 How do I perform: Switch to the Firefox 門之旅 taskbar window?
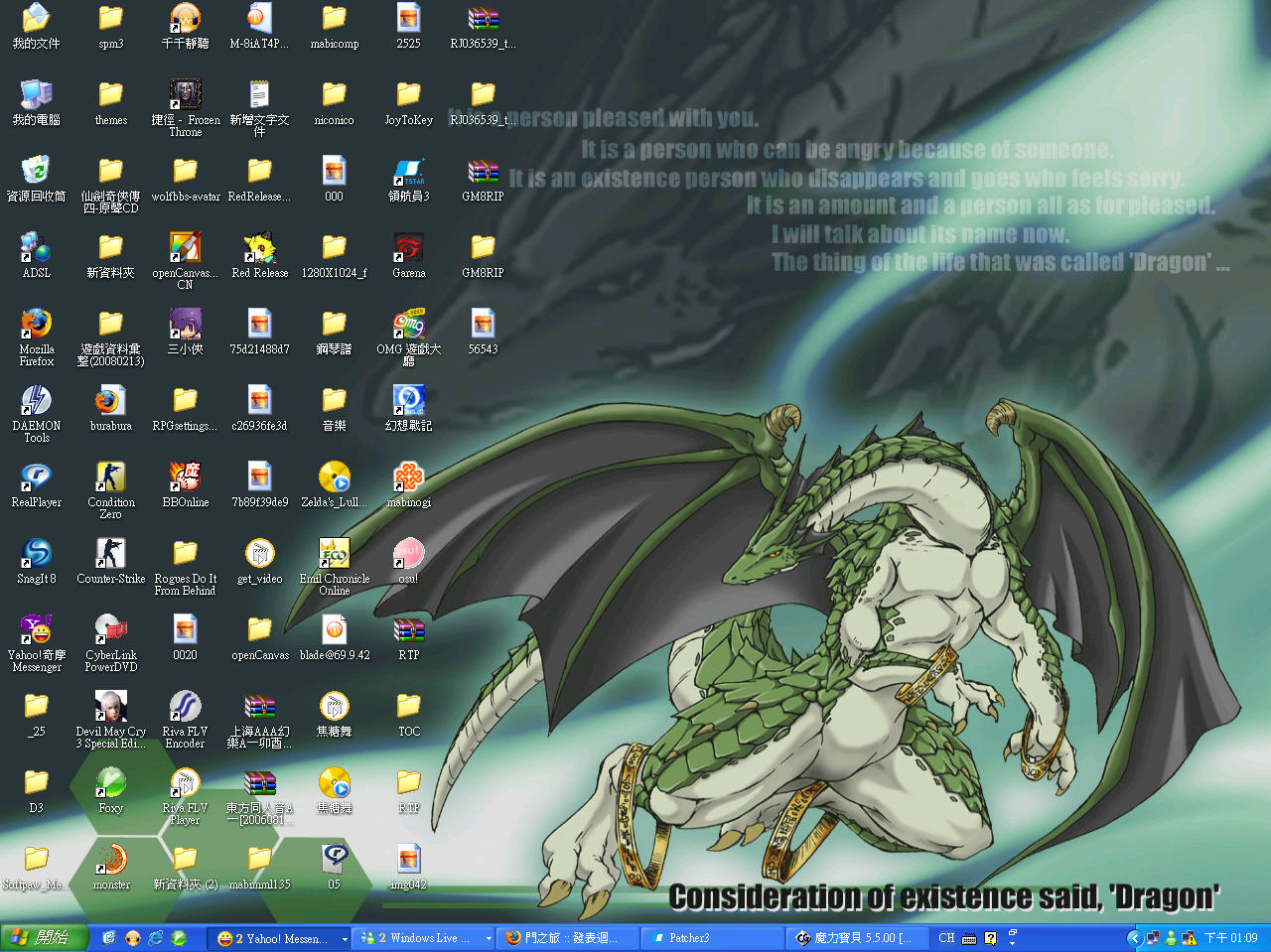[x=568, y=938]
